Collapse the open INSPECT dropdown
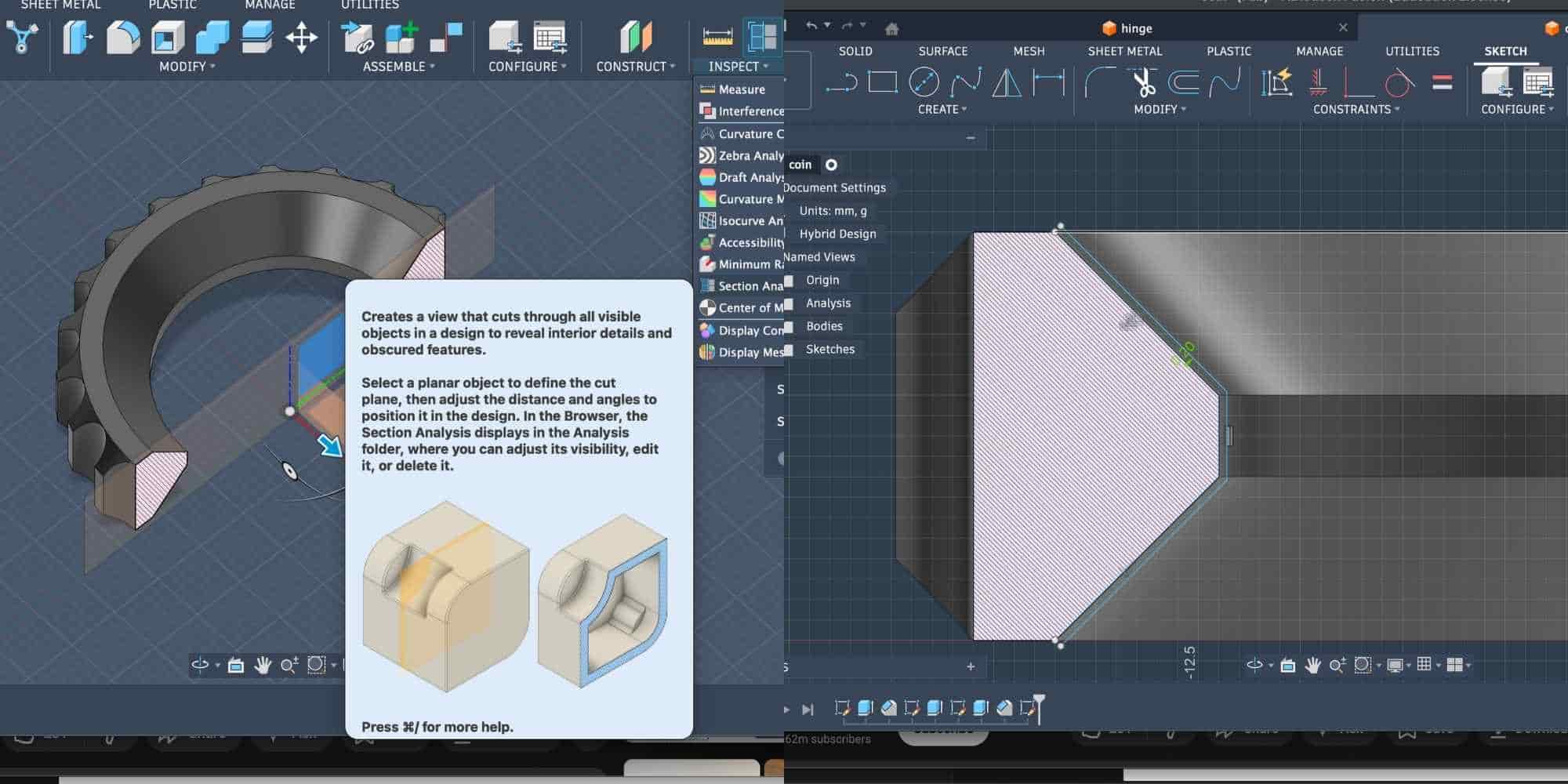 tap(738, 67)
